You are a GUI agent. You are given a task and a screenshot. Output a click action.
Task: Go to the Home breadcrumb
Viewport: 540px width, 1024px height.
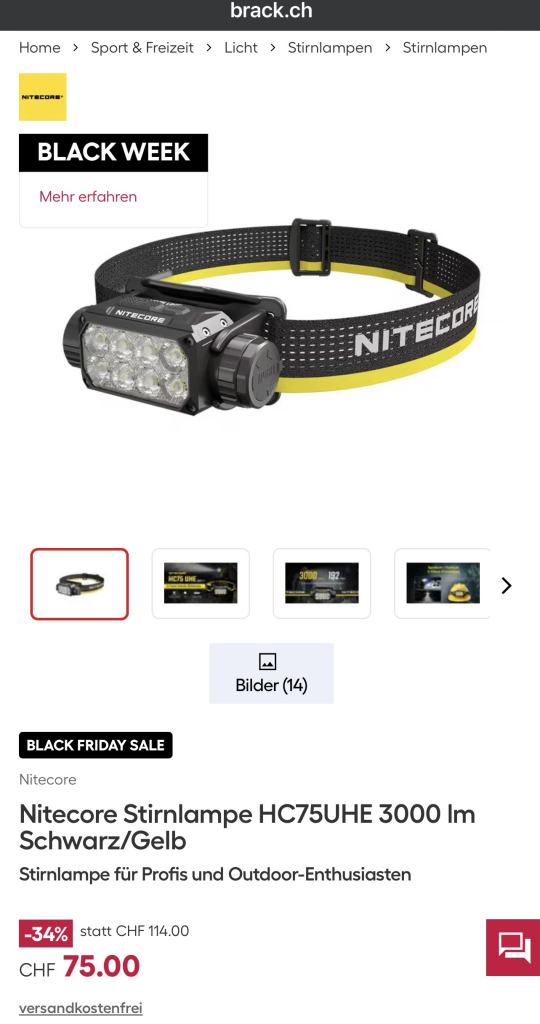[x=40, y=48]
